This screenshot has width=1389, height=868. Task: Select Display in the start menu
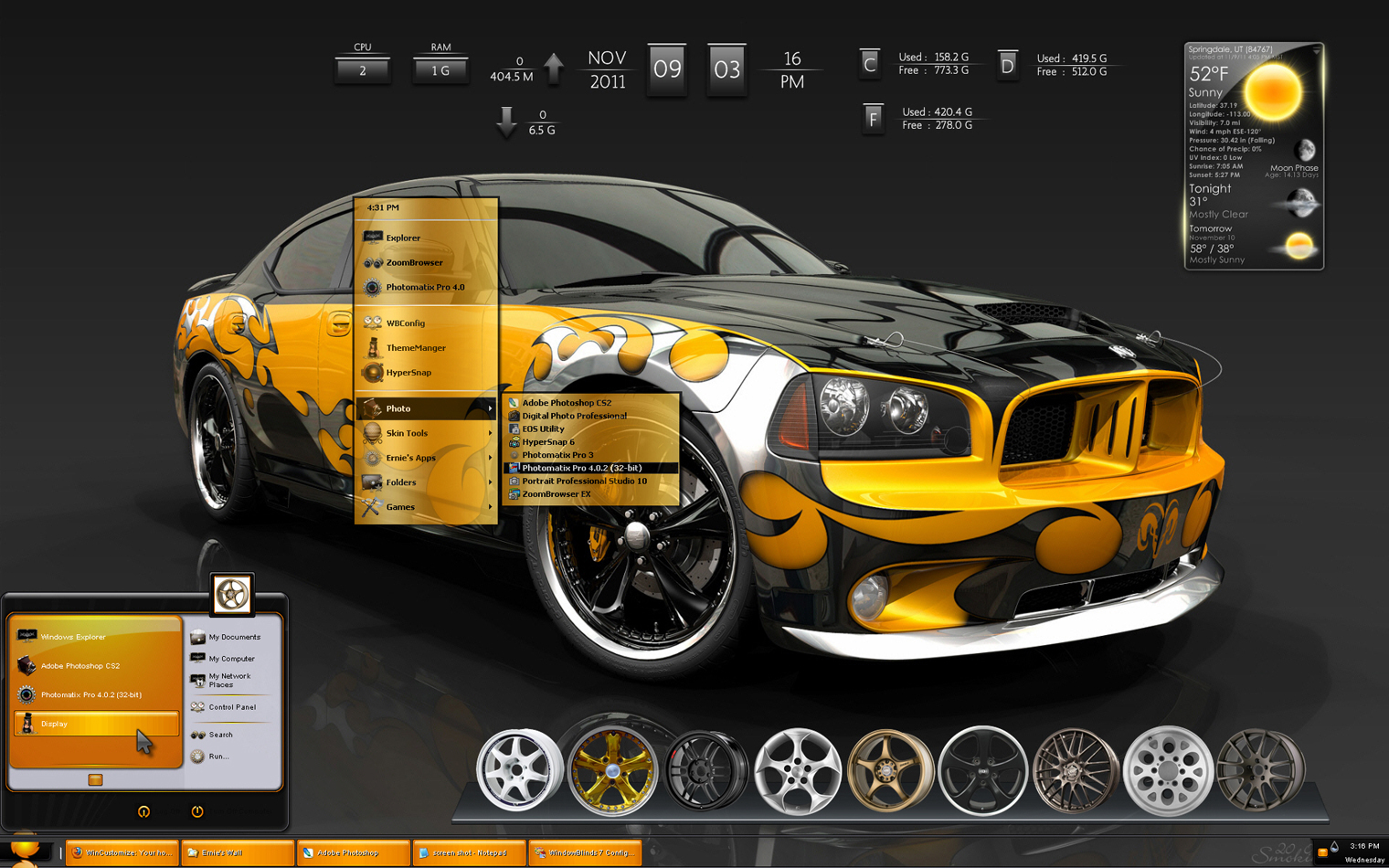55,723
